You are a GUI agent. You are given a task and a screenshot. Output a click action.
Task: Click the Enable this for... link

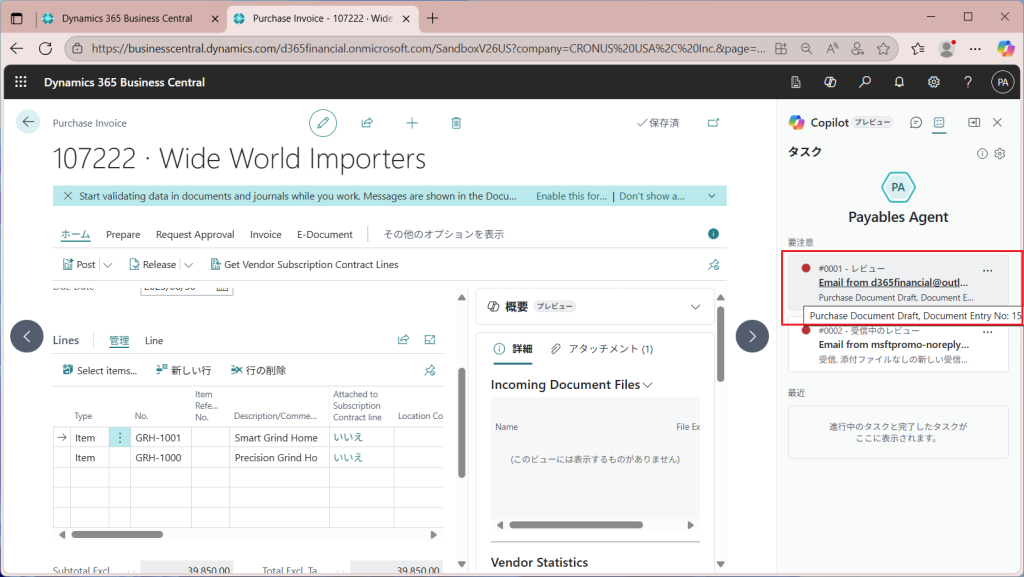click(x=571, y=196)
